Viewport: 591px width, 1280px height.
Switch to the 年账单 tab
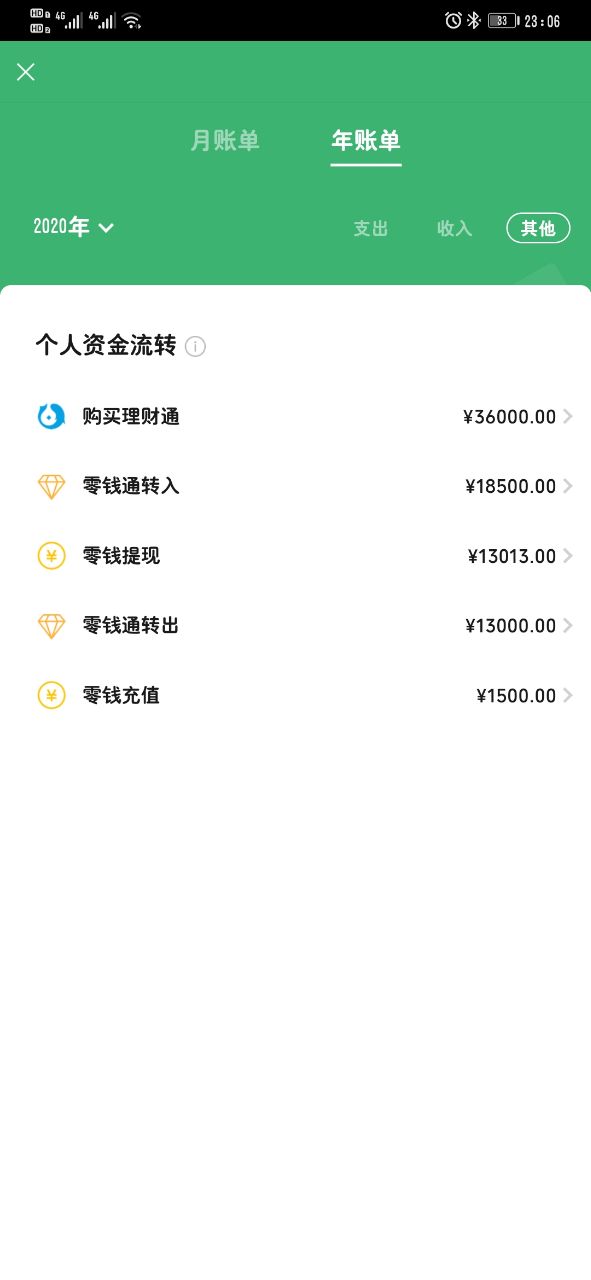click(x=366, y=141)
